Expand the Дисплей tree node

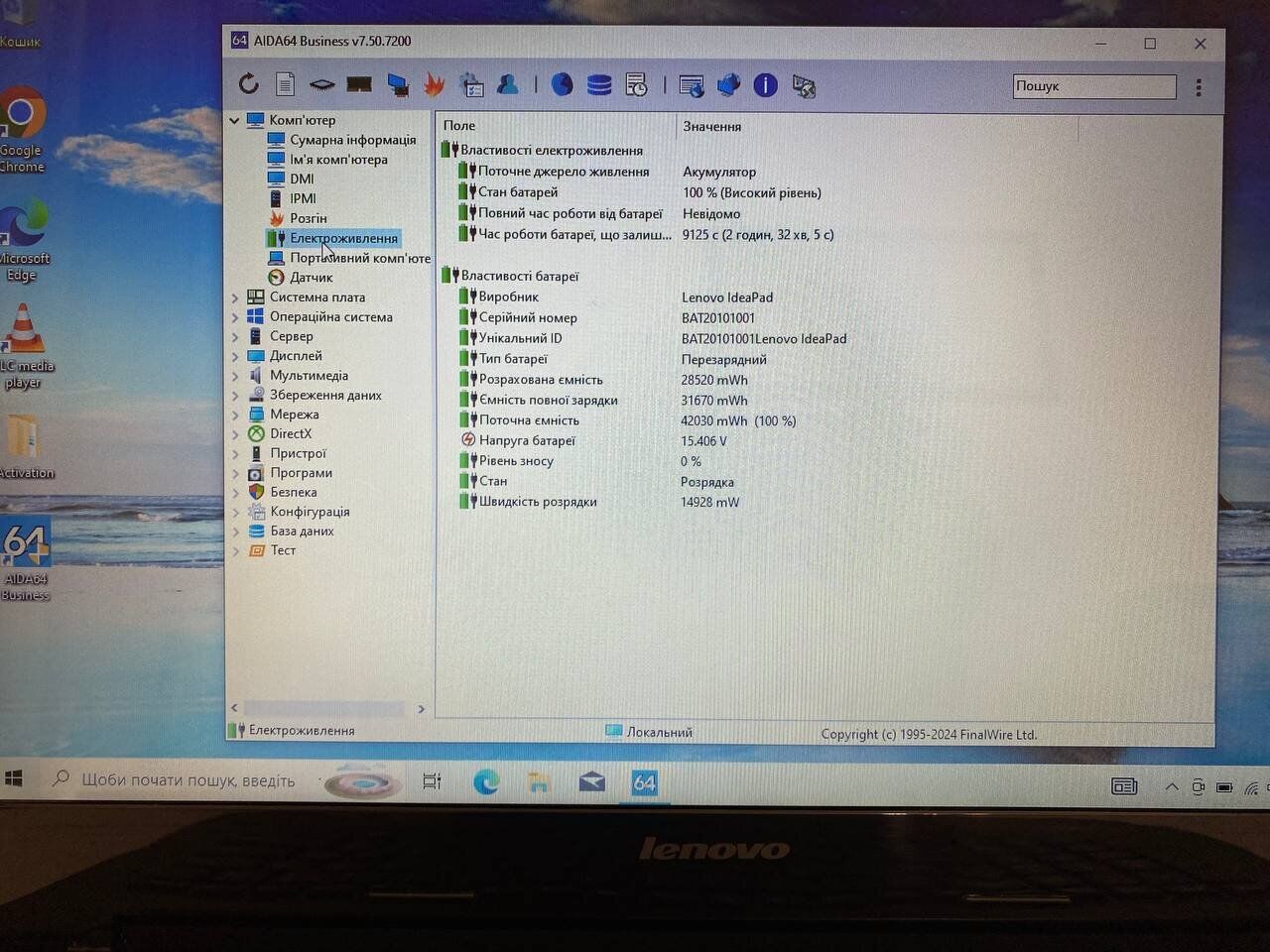click(x=235, y=356)
